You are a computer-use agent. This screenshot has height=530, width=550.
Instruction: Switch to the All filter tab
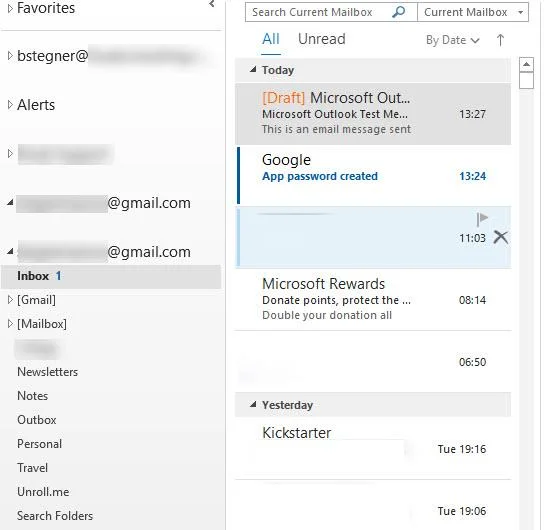(x=271, y=39)
